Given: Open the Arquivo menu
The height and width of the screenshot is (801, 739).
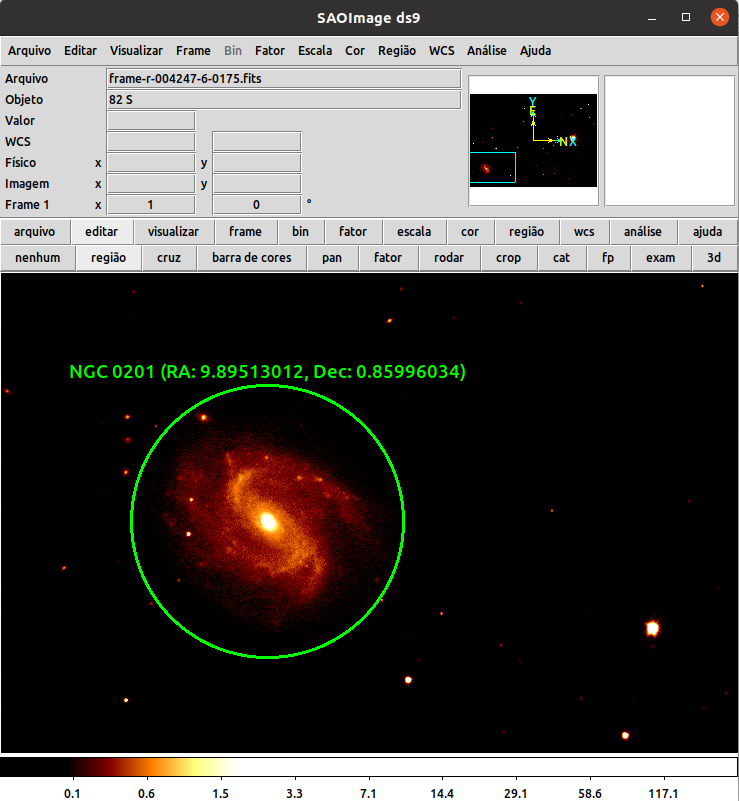Looking at the screenshot, I should point(29,50).
